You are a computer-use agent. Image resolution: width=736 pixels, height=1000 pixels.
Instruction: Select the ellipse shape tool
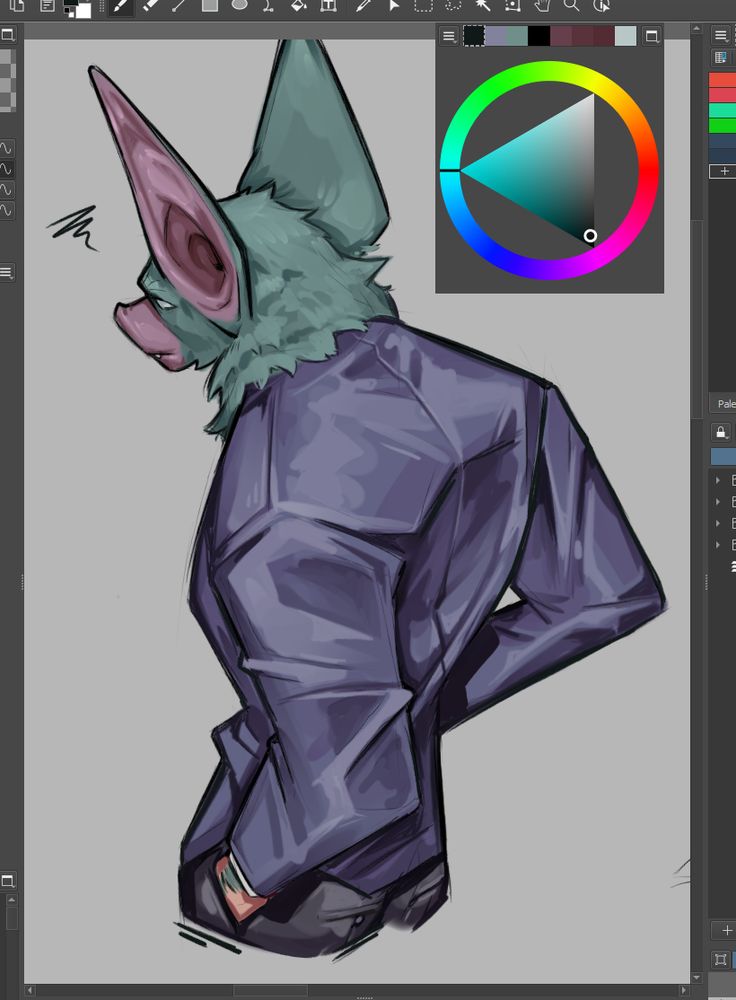[x=239, y=5]
